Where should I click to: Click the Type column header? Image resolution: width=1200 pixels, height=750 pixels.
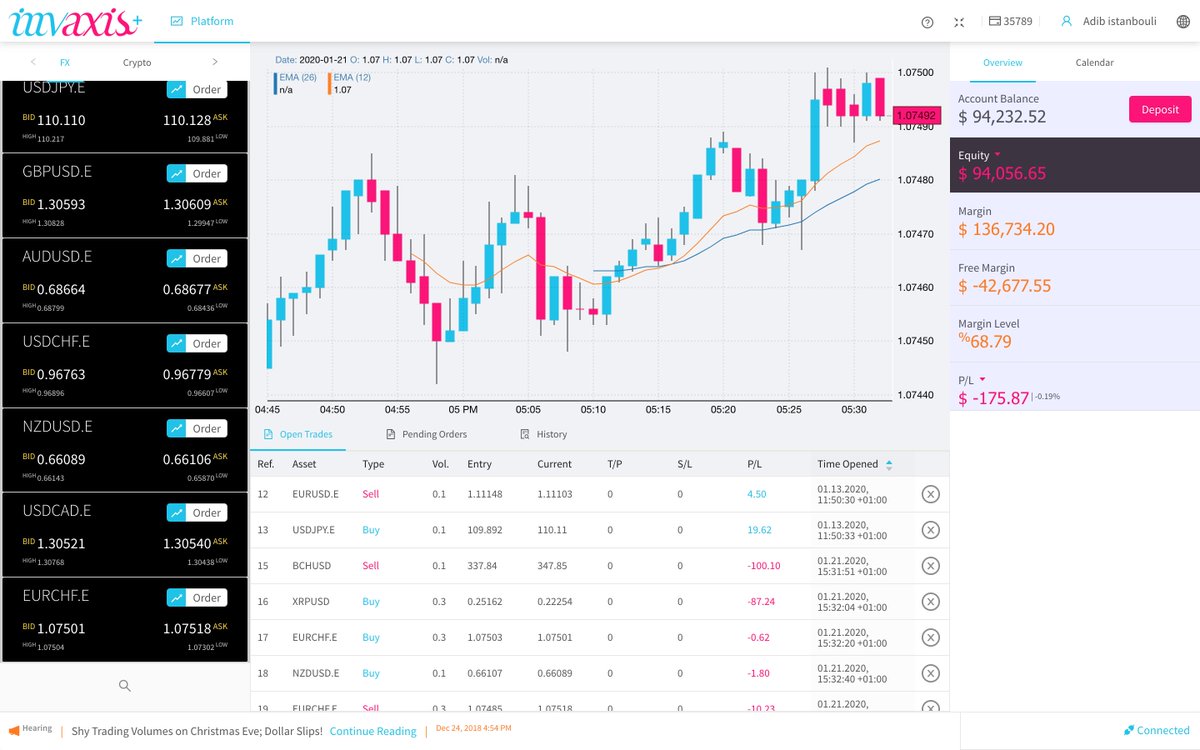[x=373, y=464]
